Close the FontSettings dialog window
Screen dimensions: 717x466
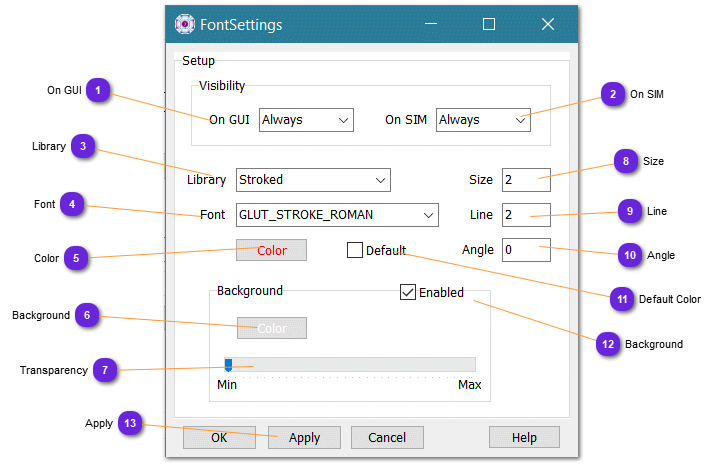click(548, 25)
